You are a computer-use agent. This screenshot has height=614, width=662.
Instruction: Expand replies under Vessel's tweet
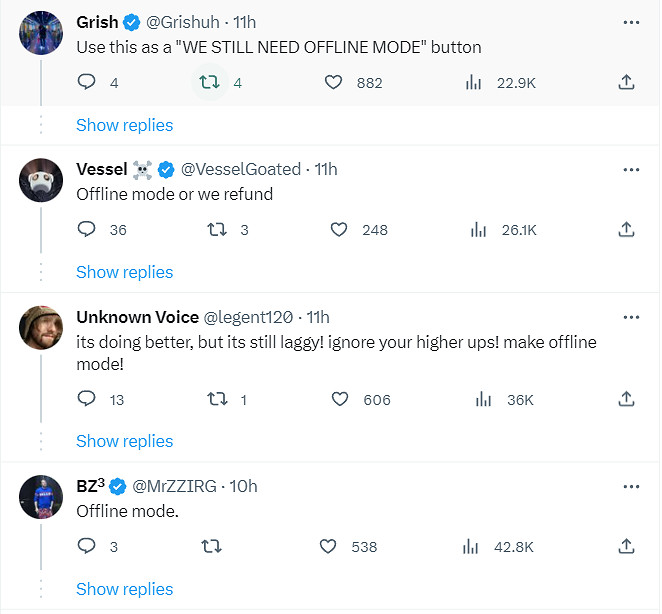(124, 272)
